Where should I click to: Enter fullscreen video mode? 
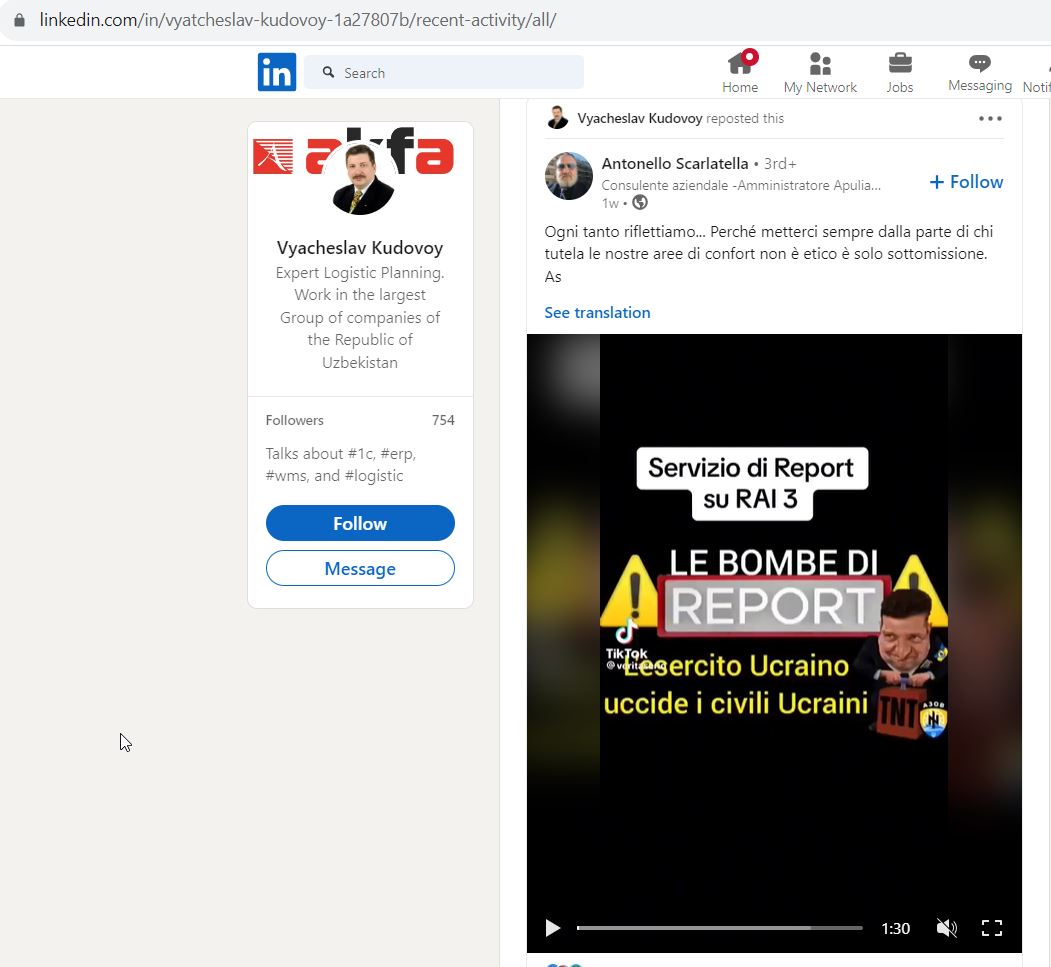[x=992, y=928]
